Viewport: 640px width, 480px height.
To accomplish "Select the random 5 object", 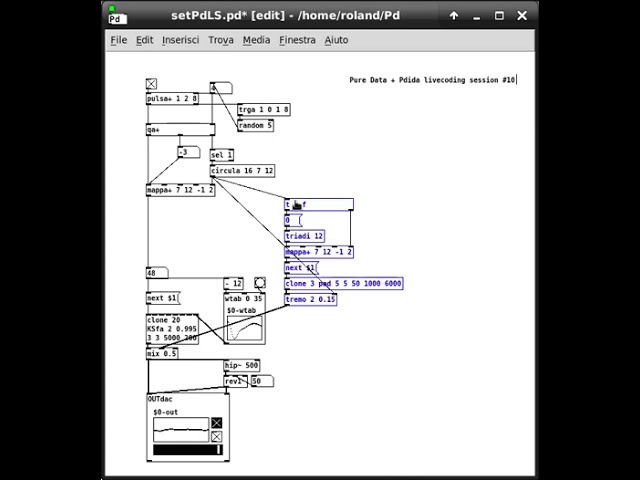I will point(256,126).
